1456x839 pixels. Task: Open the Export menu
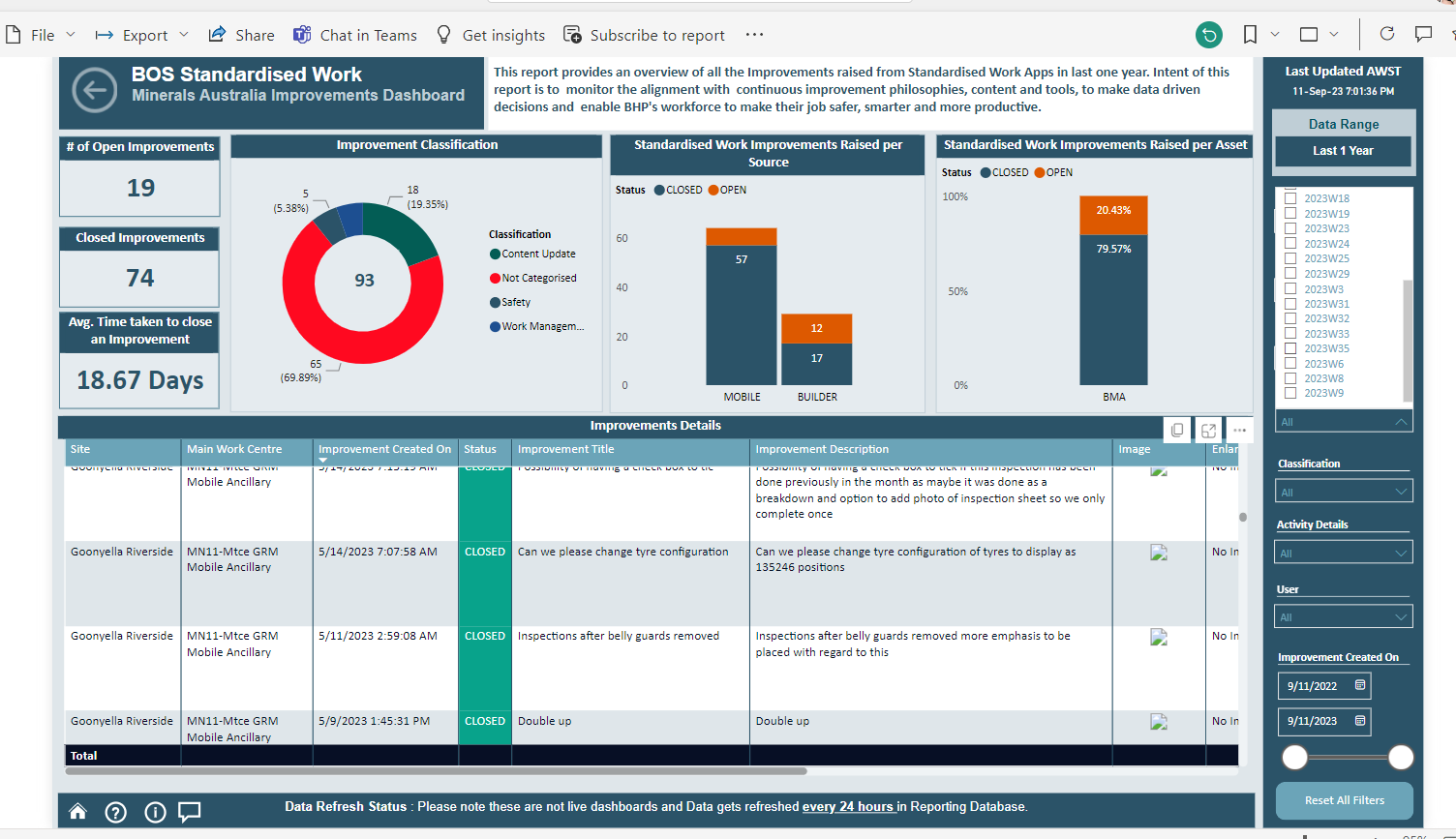[x=141, y=35]
